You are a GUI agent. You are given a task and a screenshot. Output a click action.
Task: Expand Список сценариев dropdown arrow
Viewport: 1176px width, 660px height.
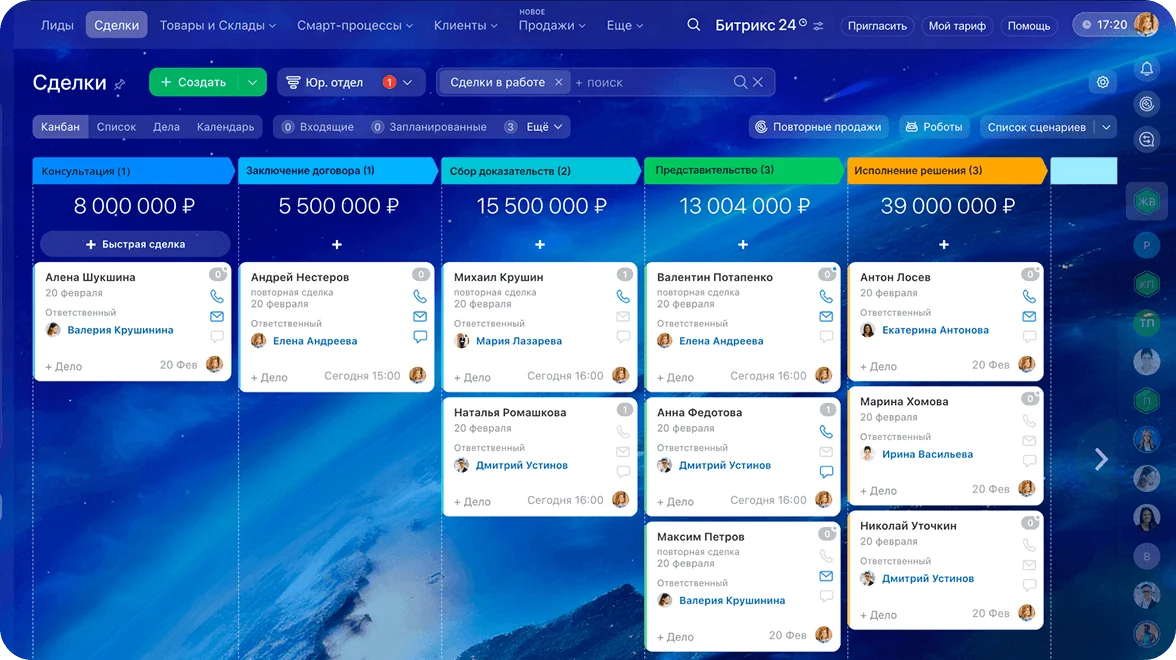pos(1106,128)
